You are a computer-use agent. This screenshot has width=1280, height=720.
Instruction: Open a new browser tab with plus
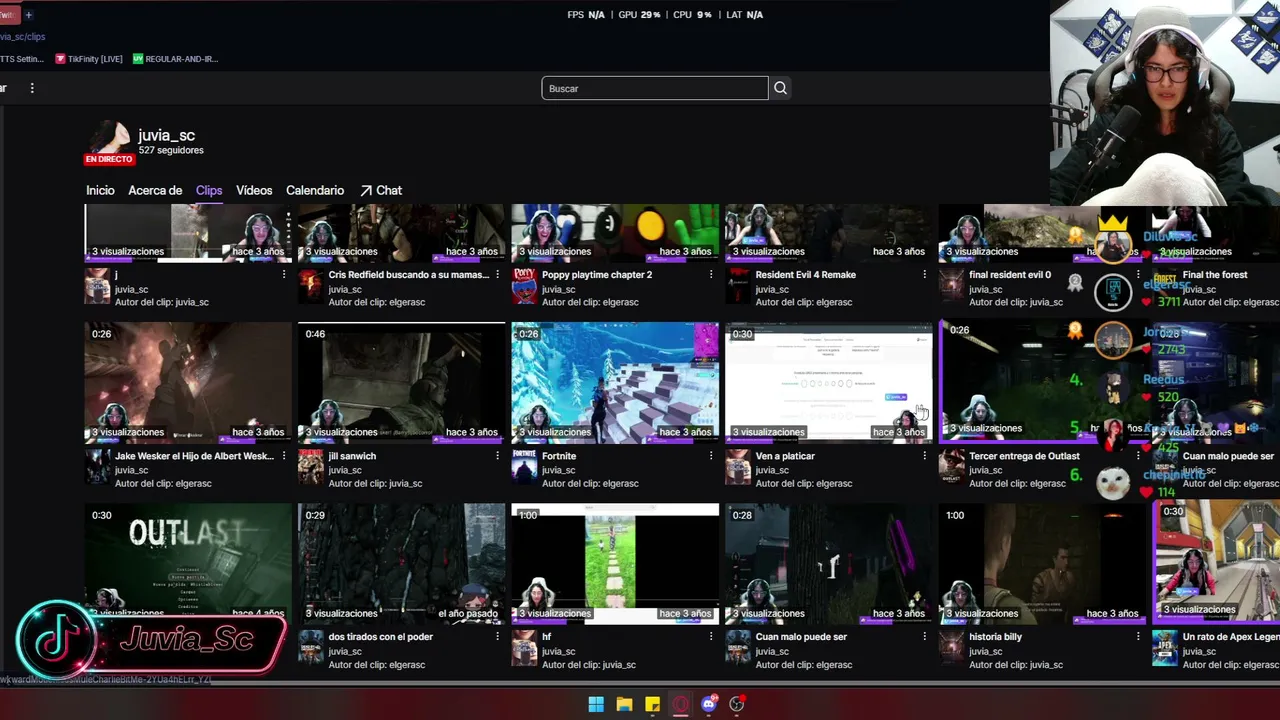tap(28, 15)
